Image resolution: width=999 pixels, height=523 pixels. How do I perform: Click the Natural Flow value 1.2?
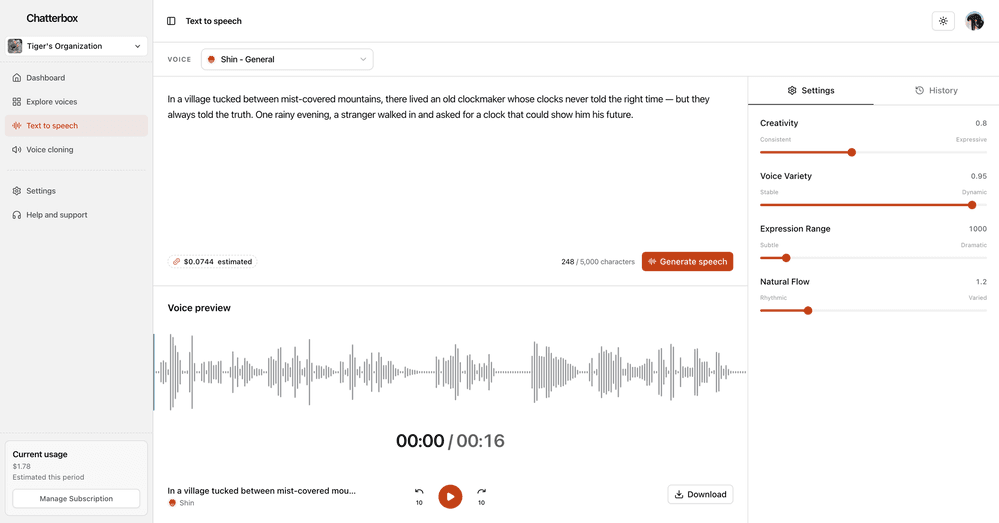click(x=981, y=282)
